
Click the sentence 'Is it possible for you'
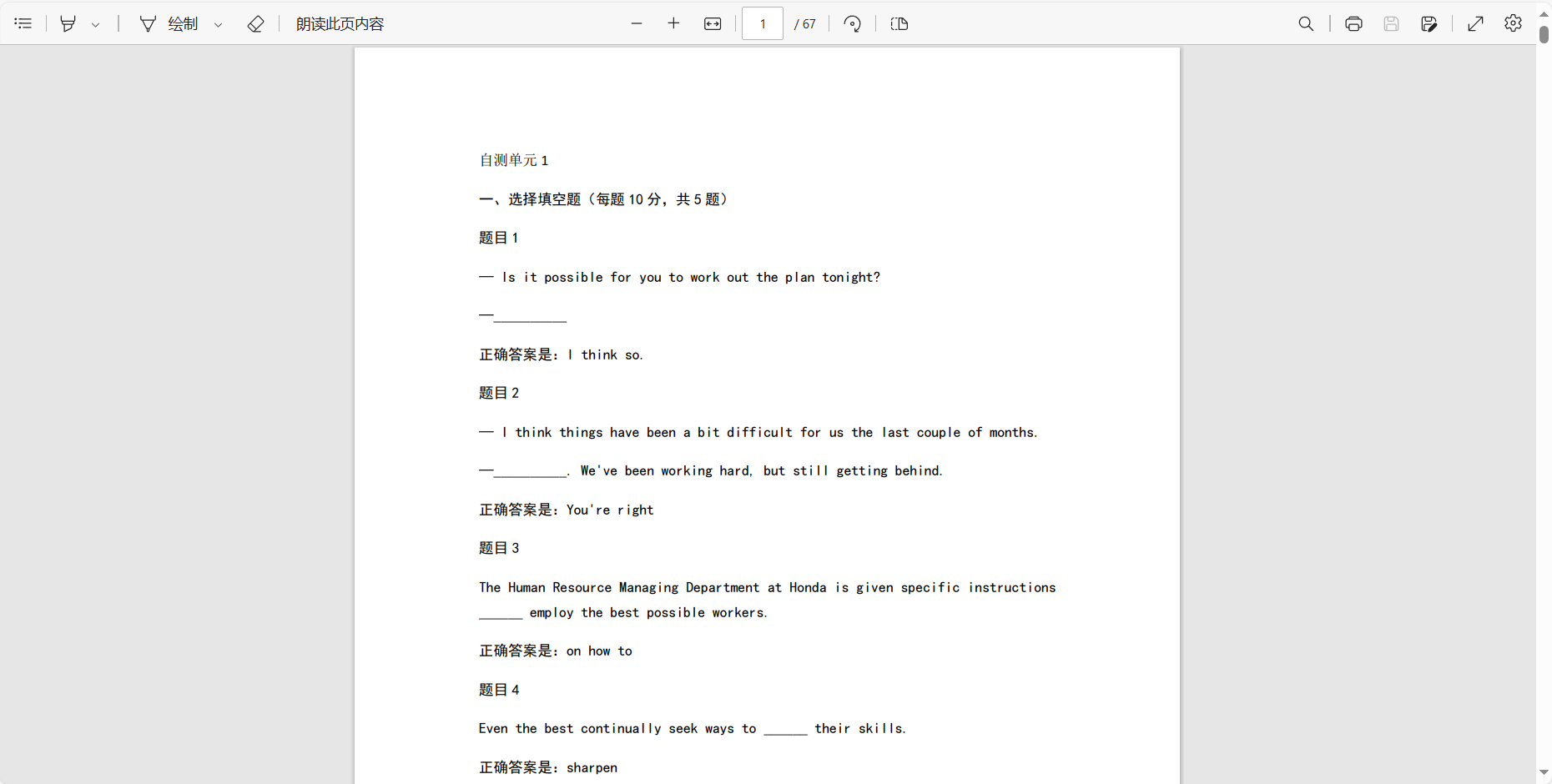pyautogui.click(x=680, y=277)
